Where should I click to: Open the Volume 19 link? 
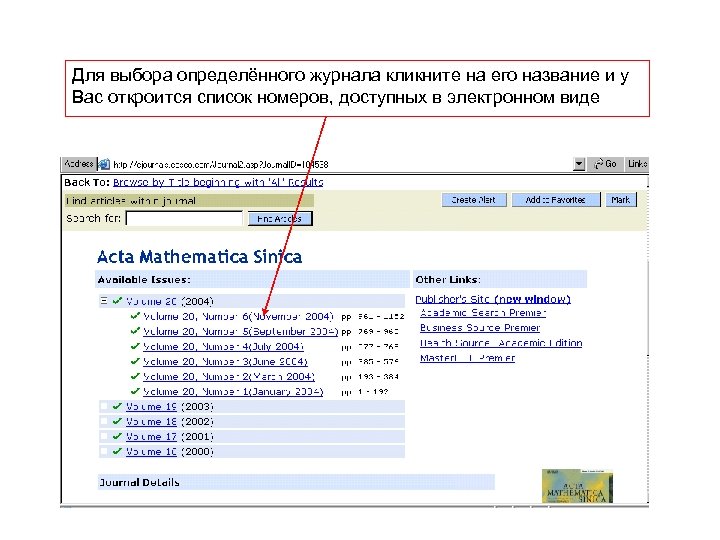click(151, 407)
